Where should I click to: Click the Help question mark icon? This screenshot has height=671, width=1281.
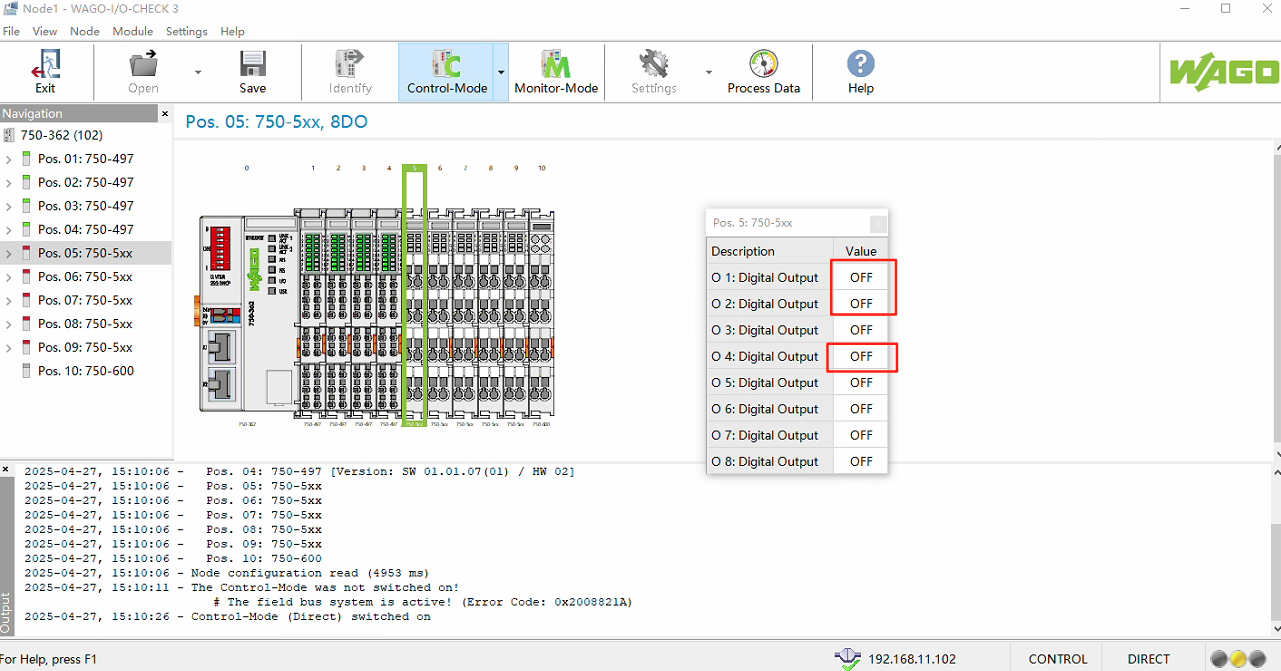pyautogui.click(x=861, y=64)
